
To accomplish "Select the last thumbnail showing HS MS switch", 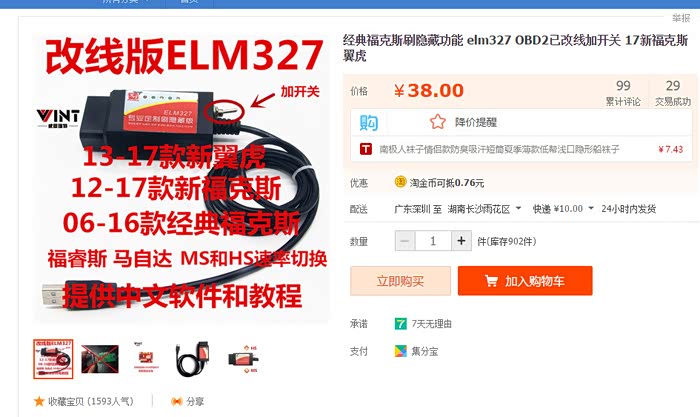I will pyautogui.click(x=243, y=359).
